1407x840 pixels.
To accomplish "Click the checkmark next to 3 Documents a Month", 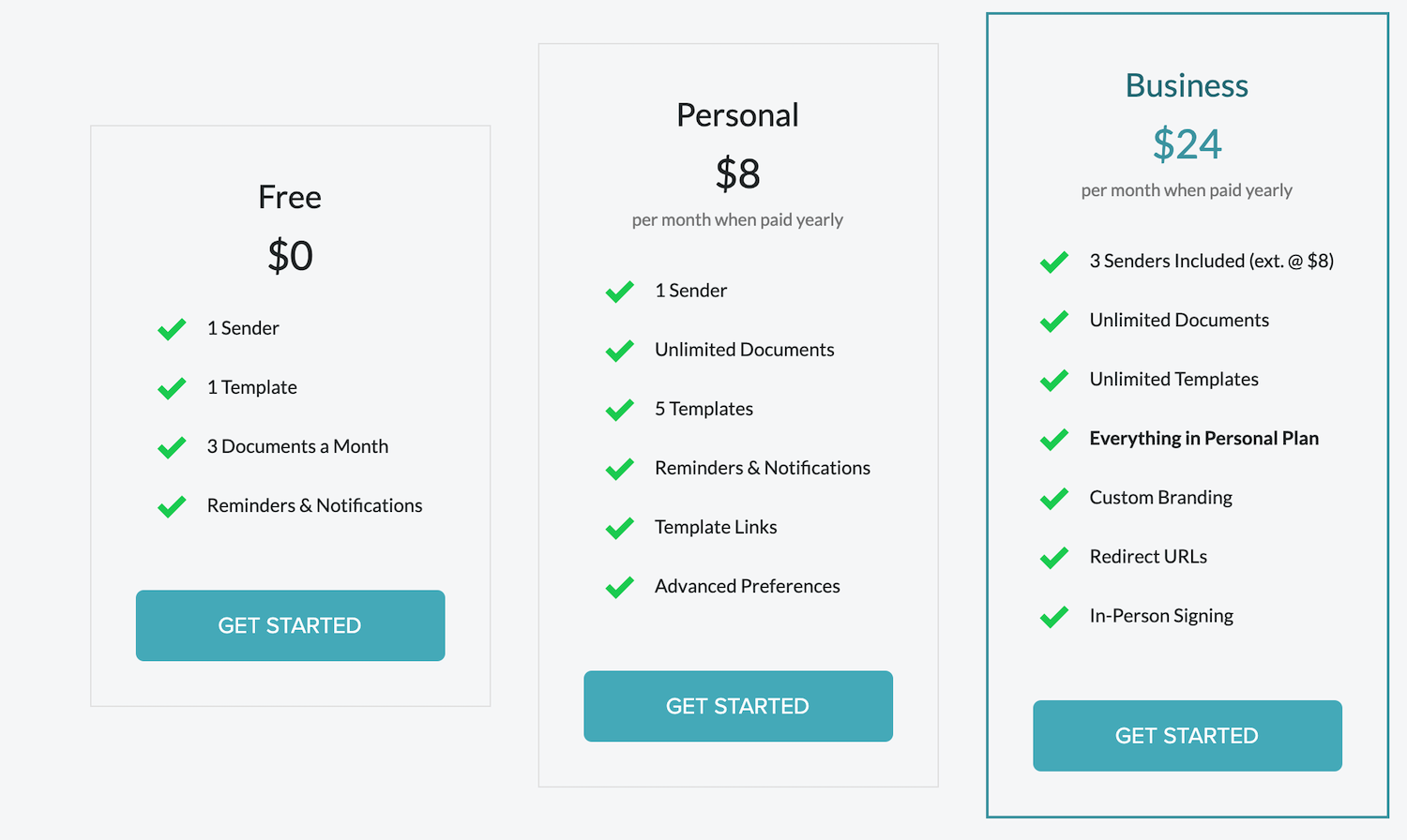I will pyautogui.click(x=172, y=447).
